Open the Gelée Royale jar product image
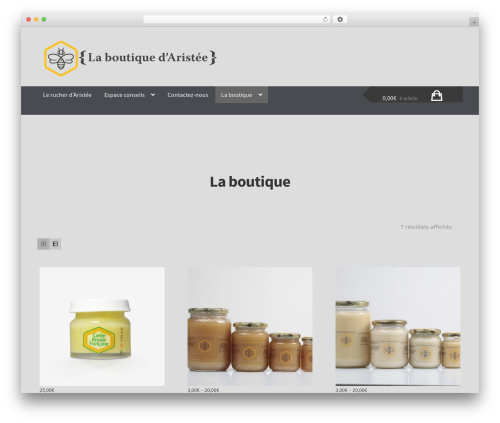Screen dimensions: 500x423 pyautogui.click(x=102, y=326)
